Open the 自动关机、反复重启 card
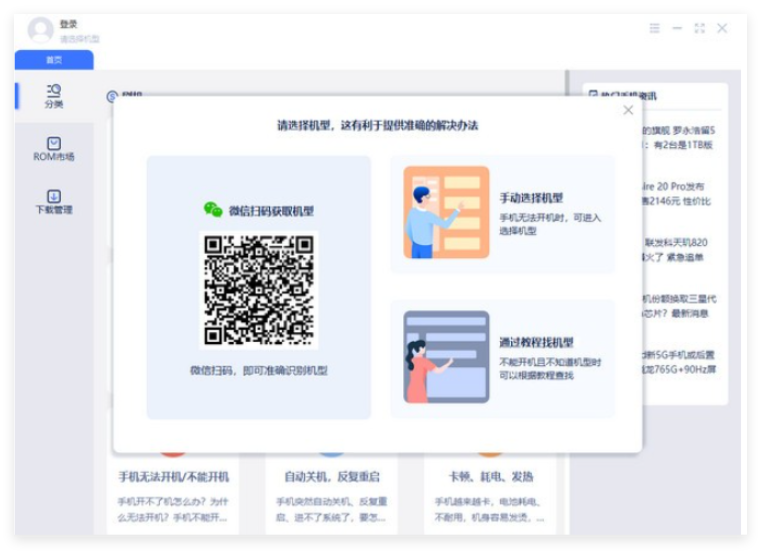Screen dimensions: 761x551 (x=331, y=490)
